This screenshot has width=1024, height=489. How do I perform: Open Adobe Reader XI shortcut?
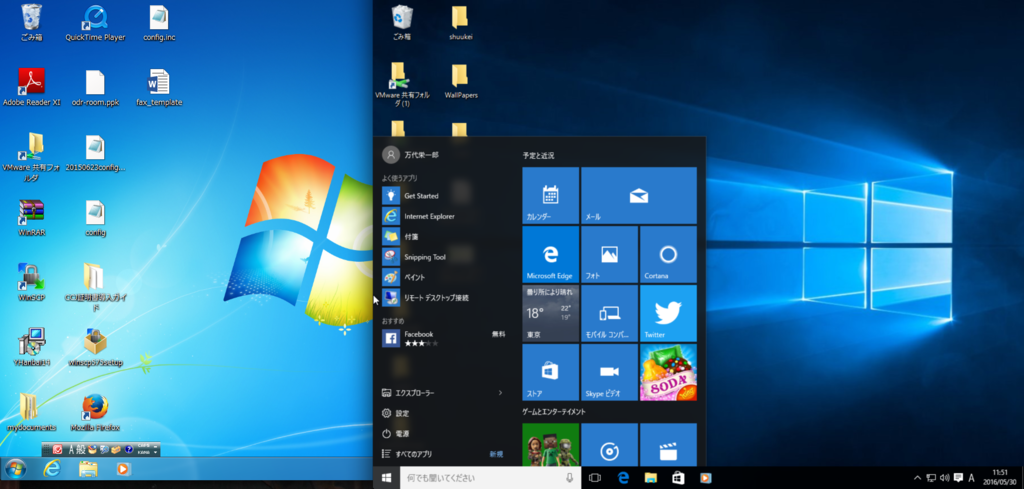[x=31, y=86]
